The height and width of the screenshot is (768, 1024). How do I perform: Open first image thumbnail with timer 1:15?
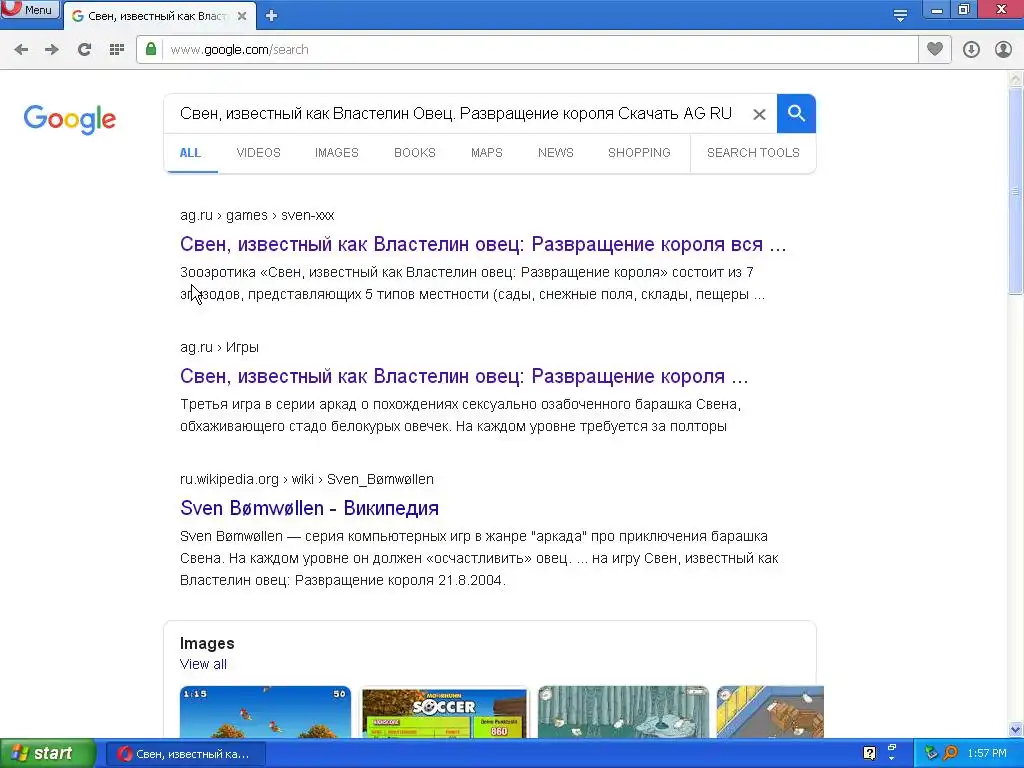(x=265, y=712)
